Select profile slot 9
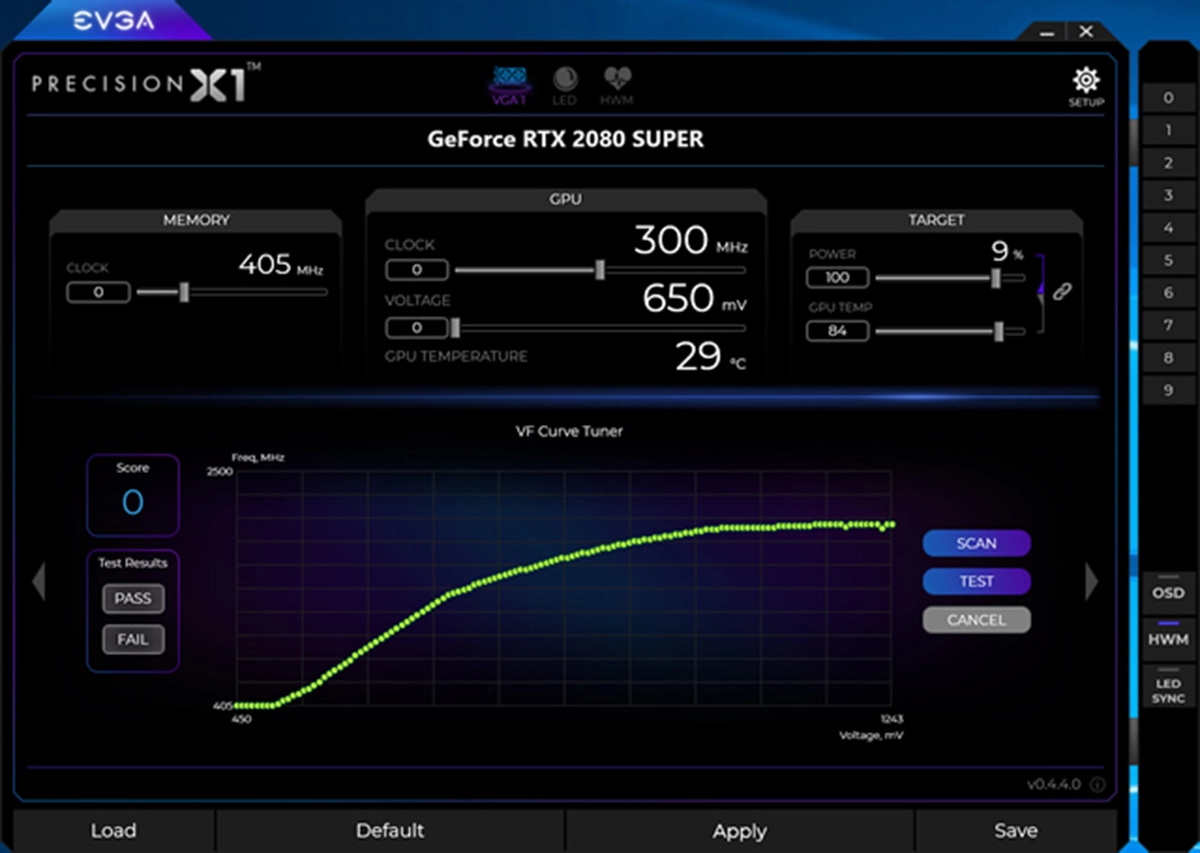The width and height of the screenshot is (1200, 853). (x=1168, y=390)
